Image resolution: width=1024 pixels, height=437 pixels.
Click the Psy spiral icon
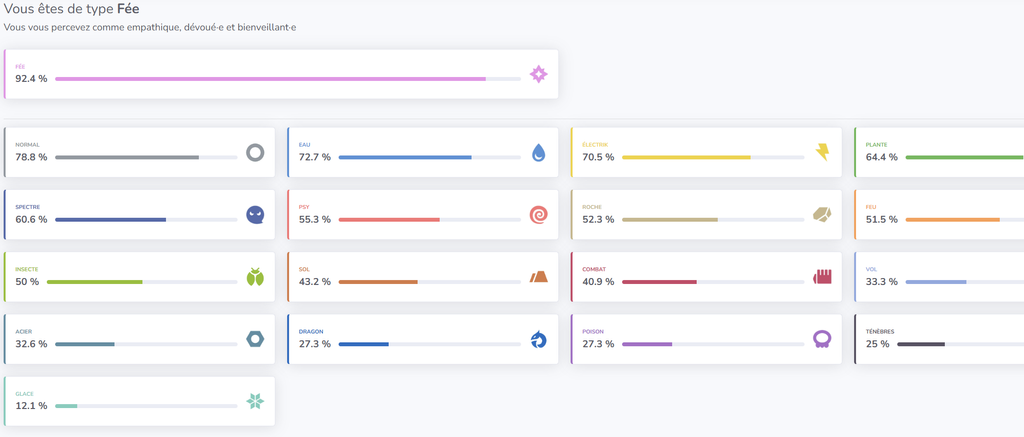pos(538,215)
